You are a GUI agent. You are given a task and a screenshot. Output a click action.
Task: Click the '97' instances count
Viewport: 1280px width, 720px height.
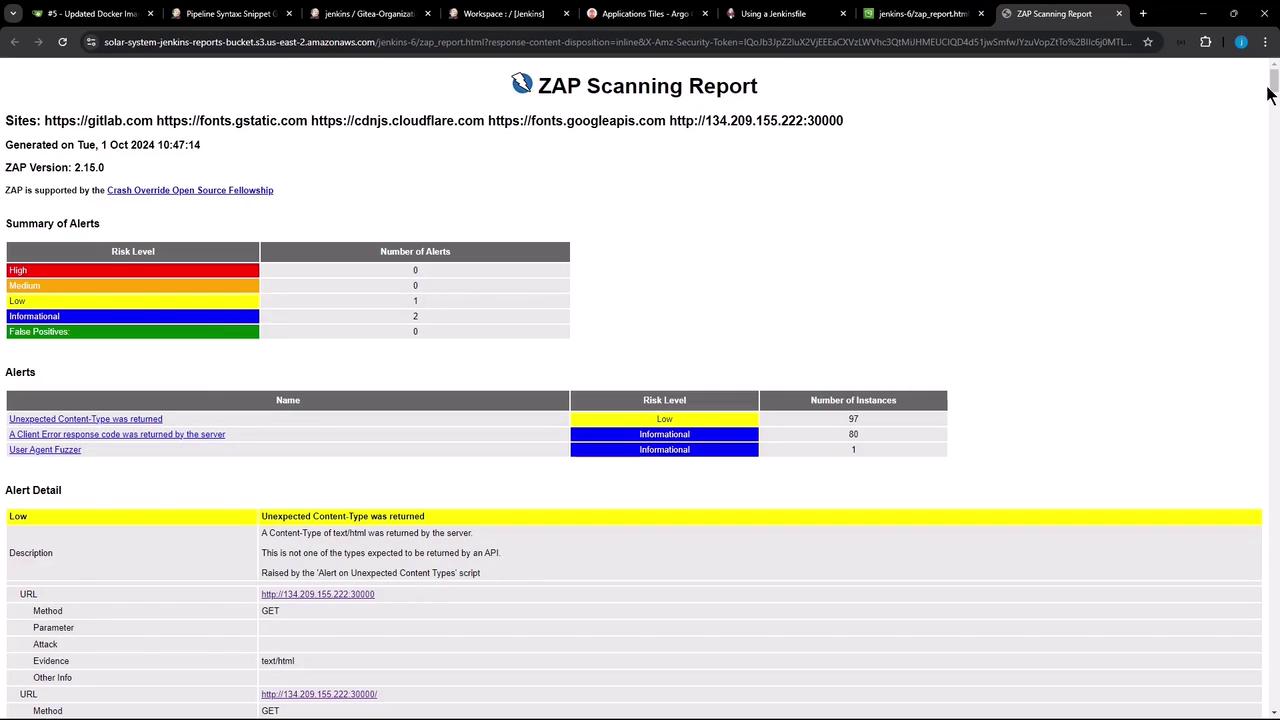tap(853, 419)
